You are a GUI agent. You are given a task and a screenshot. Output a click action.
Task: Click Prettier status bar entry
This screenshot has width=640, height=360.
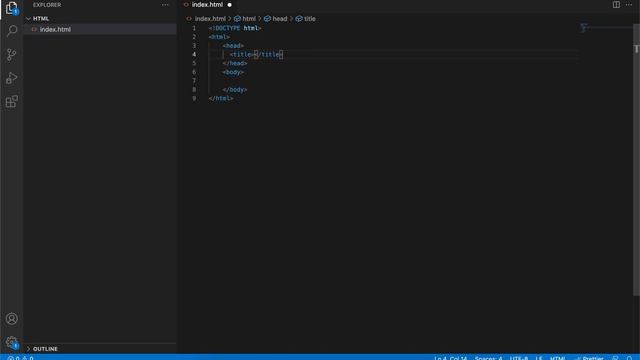589,358
